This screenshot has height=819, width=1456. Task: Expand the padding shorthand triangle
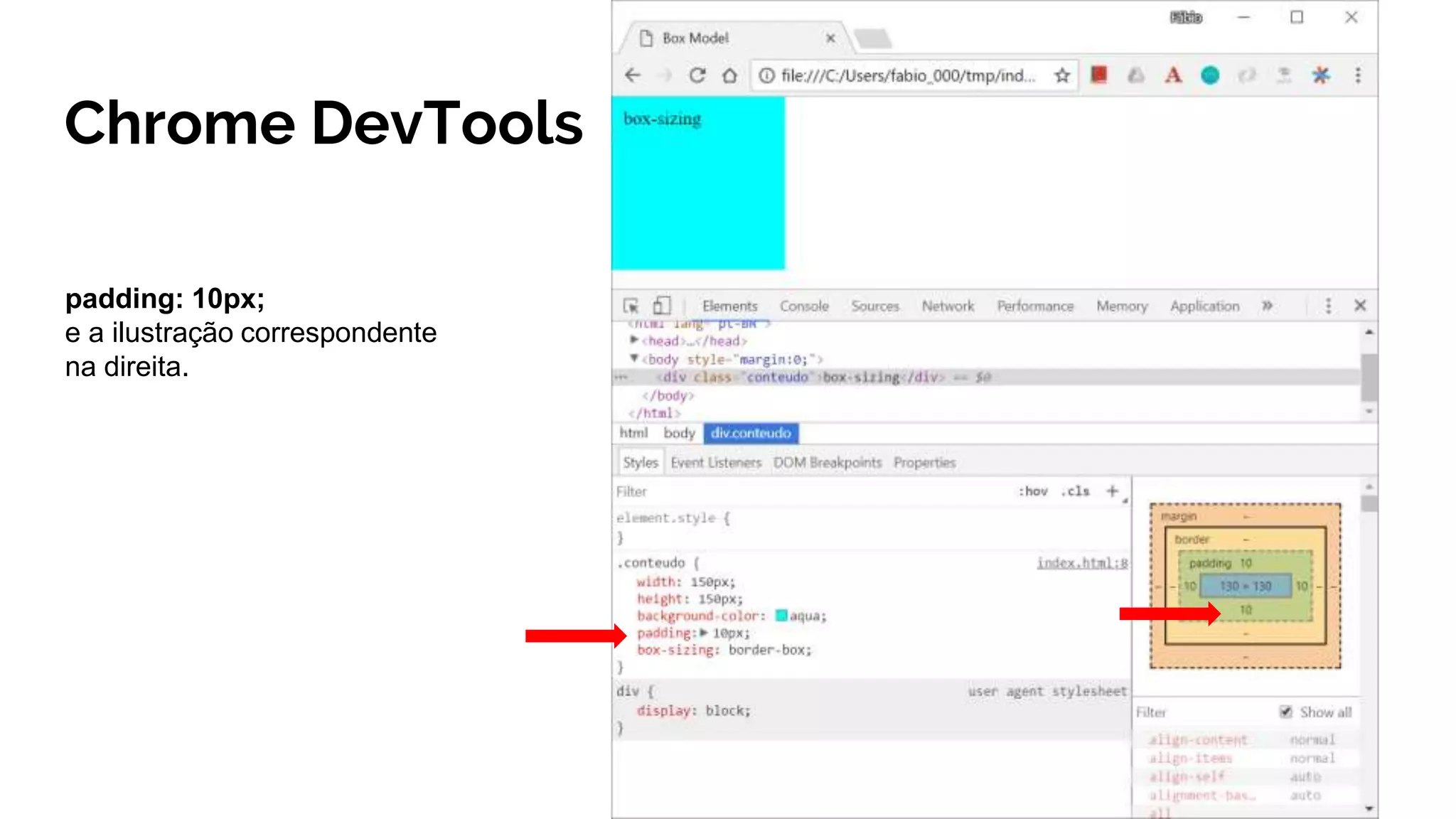point(704,633)
